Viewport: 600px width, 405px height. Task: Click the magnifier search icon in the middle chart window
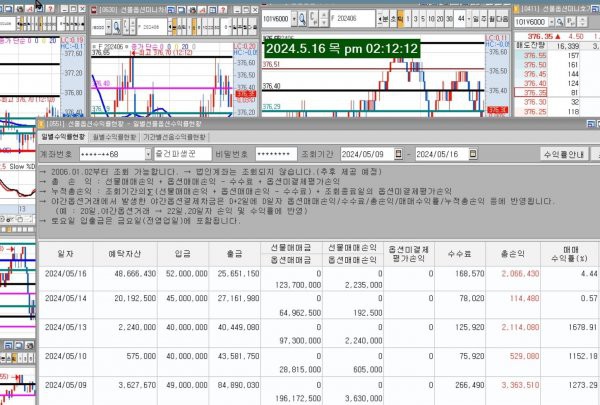pos(302,19)
